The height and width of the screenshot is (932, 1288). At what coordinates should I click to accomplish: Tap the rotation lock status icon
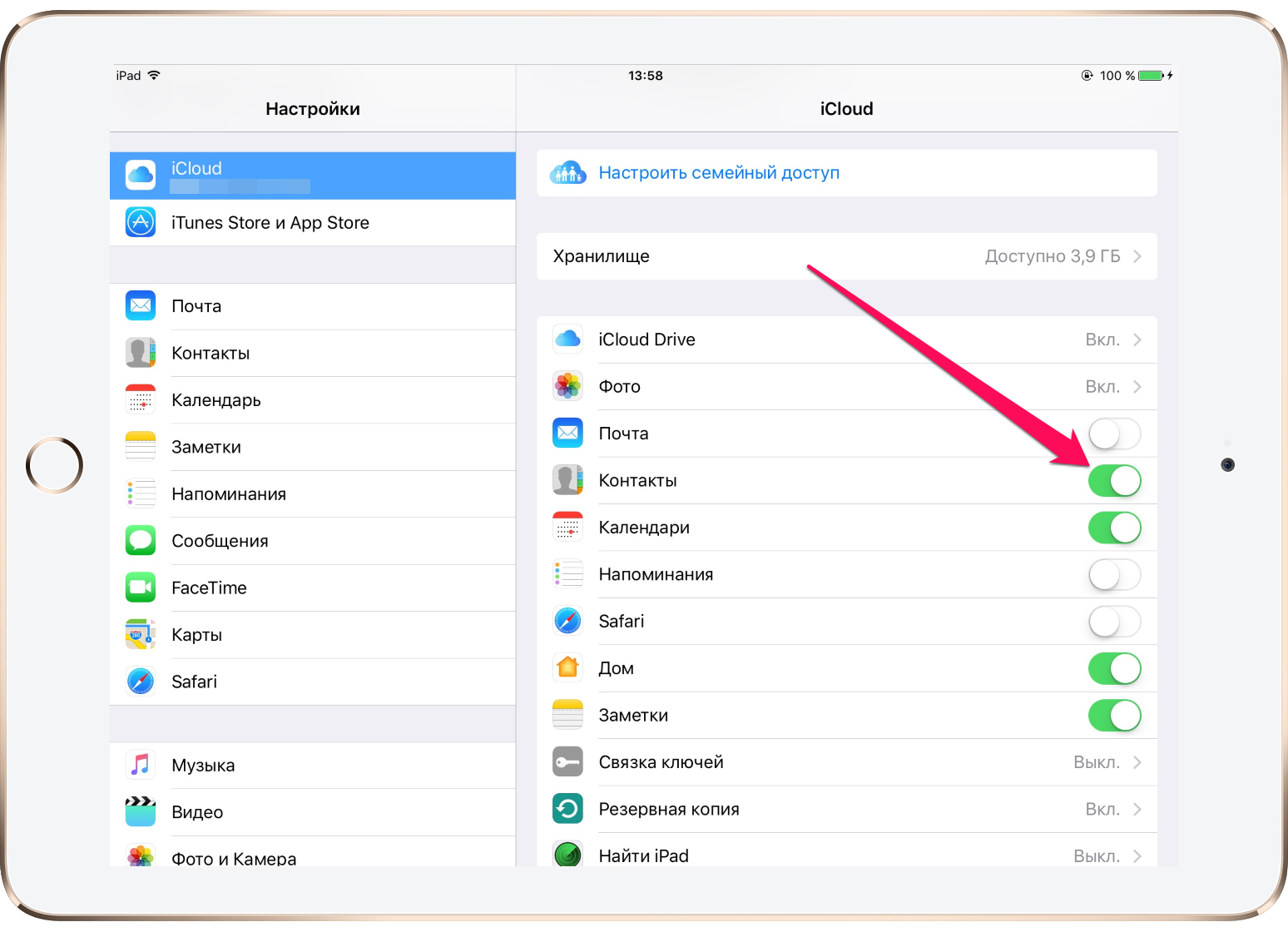pos(1087,76)
